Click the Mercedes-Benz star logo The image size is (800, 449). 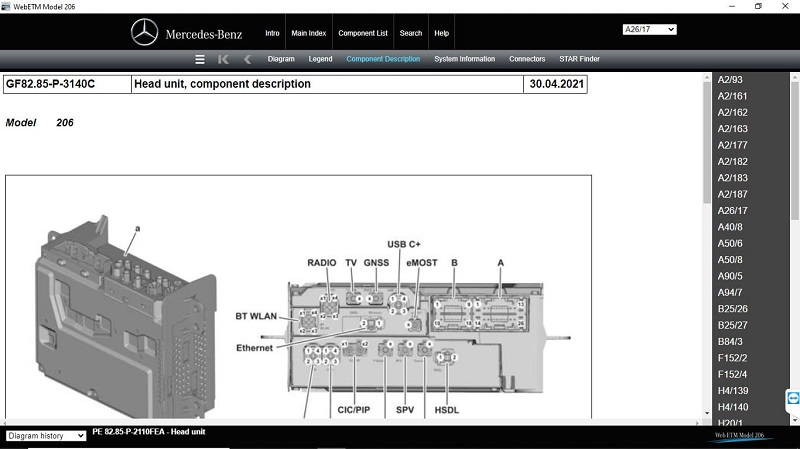[x=144, y=32]
